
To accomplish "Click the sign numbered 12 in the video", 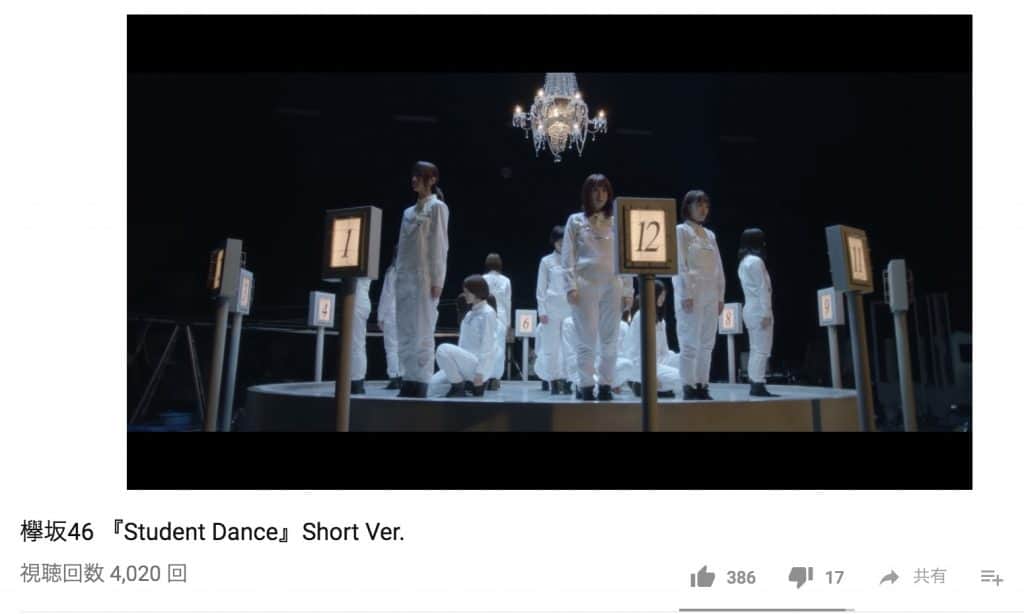I will [647, 236].
